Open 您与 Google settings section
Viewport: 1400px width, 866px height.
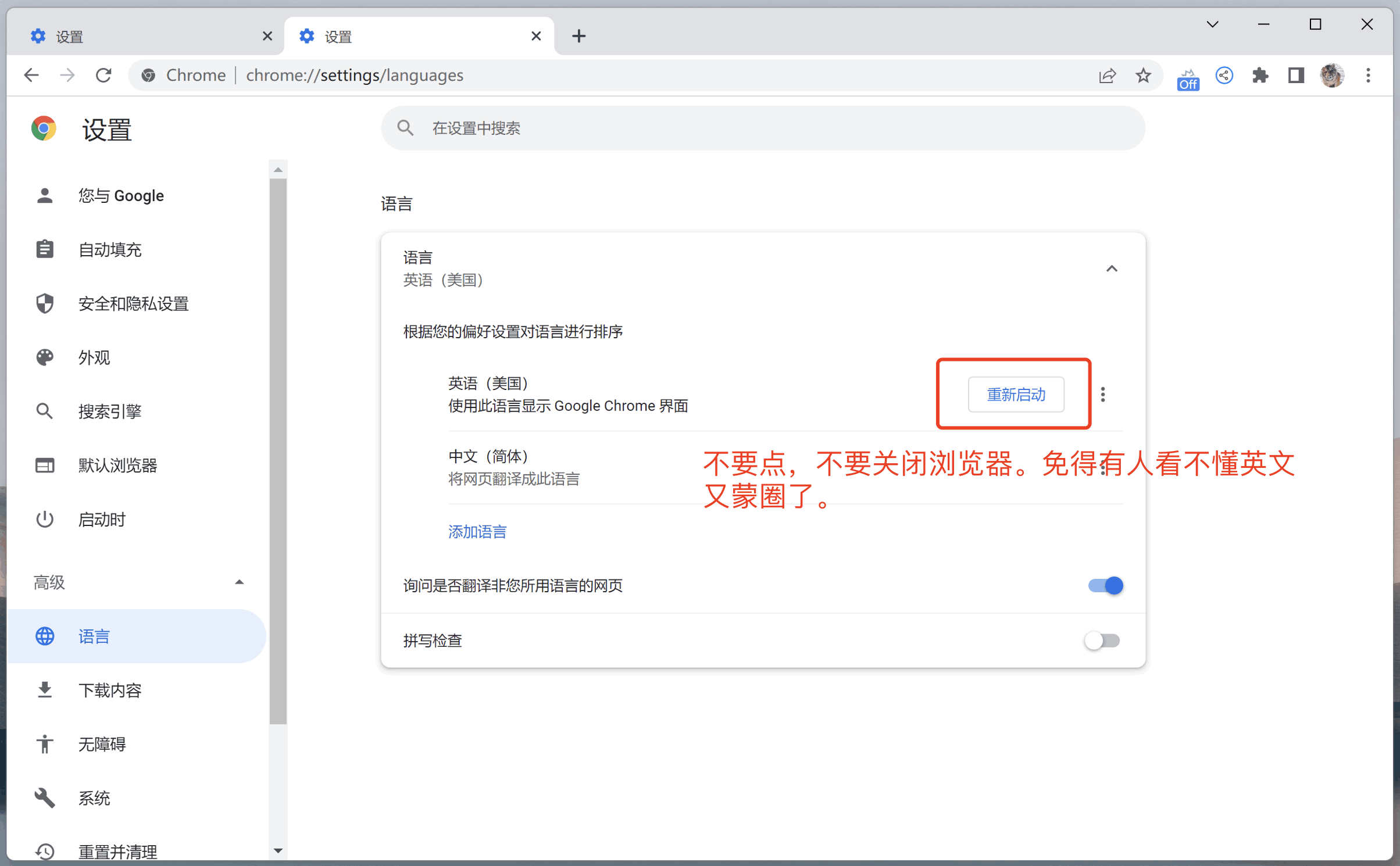click(x=137, y=195)
